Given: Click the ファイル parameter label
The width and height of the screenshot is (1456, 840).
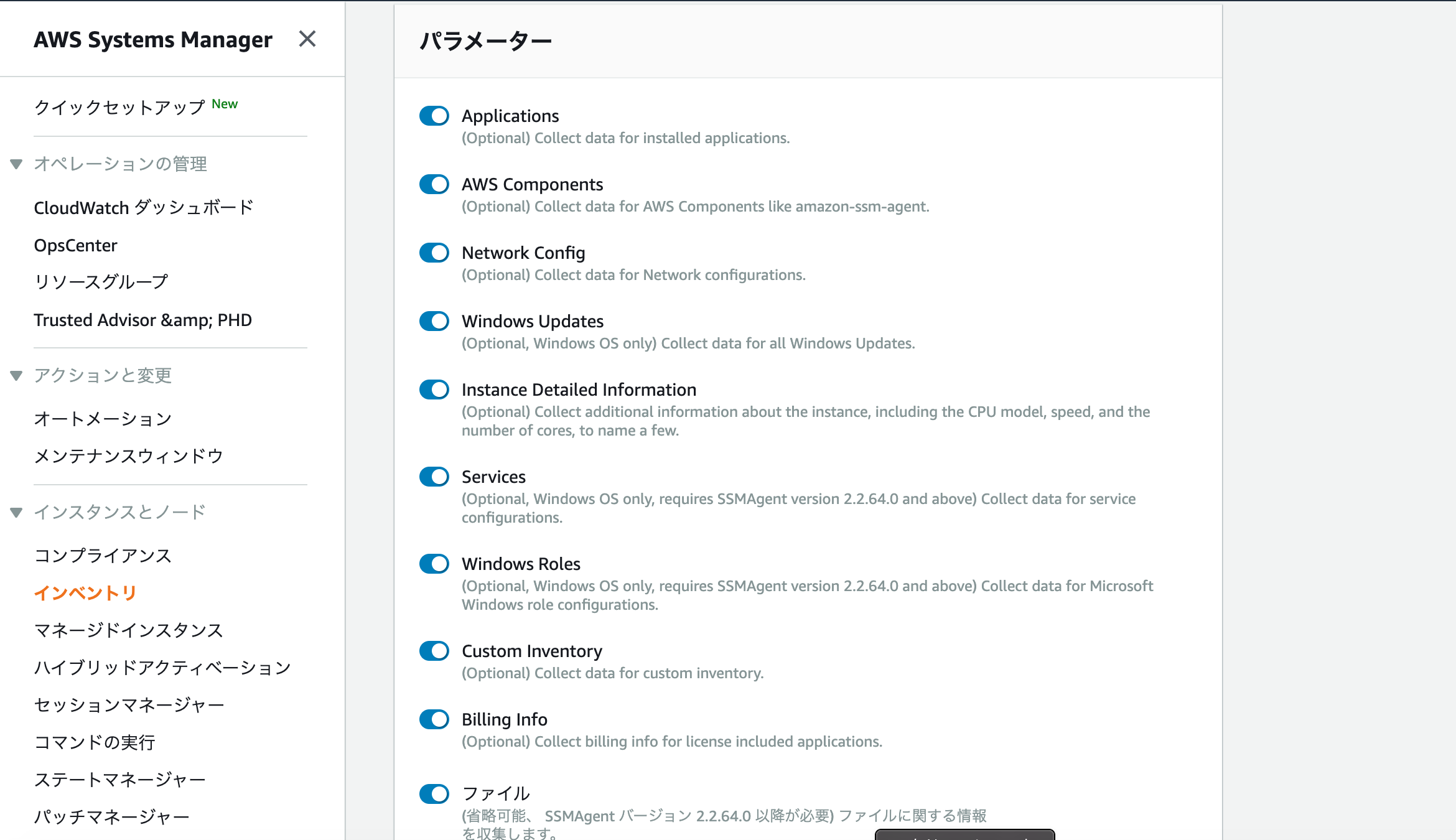Looking at the screenshot, I should [496, 794].
